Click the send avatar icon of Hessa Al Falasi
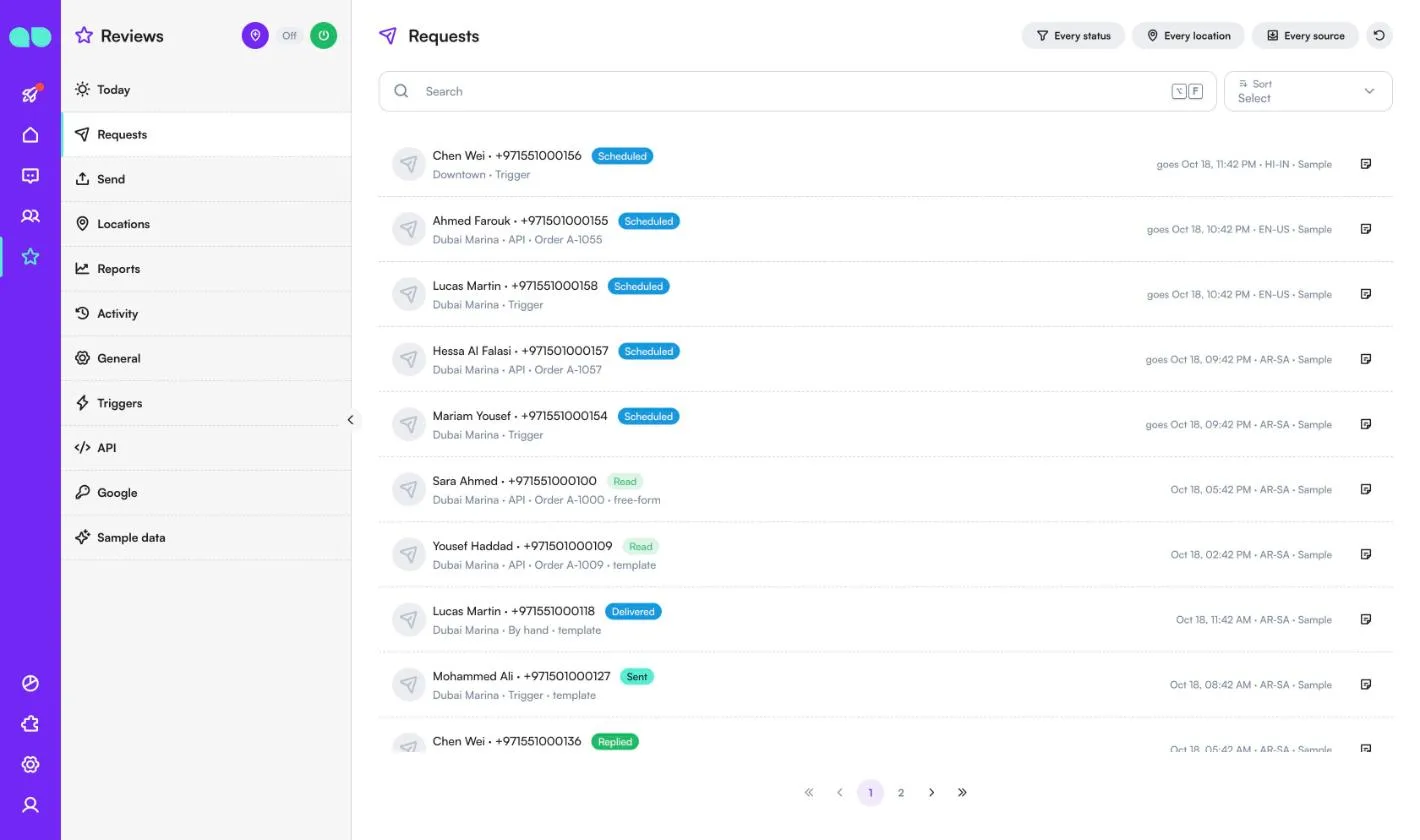The width and height of the screenshot is (1420, 840). click(x=408, y=359)
